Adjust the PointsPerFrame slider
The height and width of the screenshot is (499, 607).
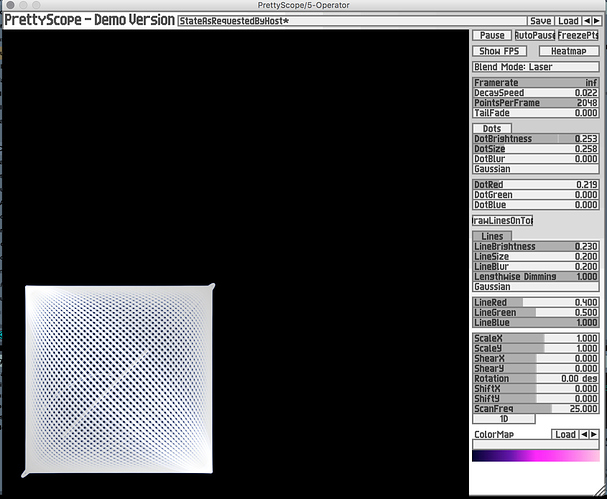coord(536,103)
